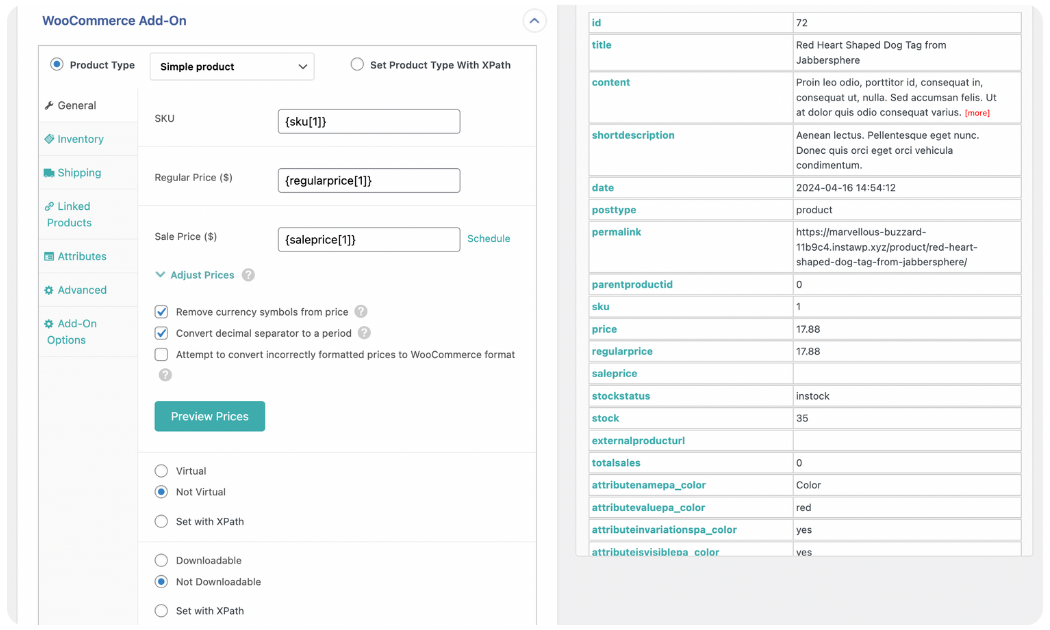Collapse the WooCommerce Add-On panel

click(535, 20)
